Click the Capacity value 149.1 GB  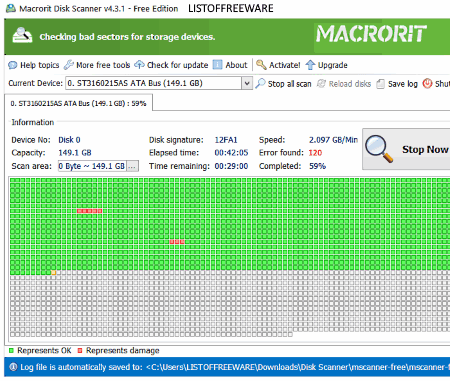pos(75,153)
